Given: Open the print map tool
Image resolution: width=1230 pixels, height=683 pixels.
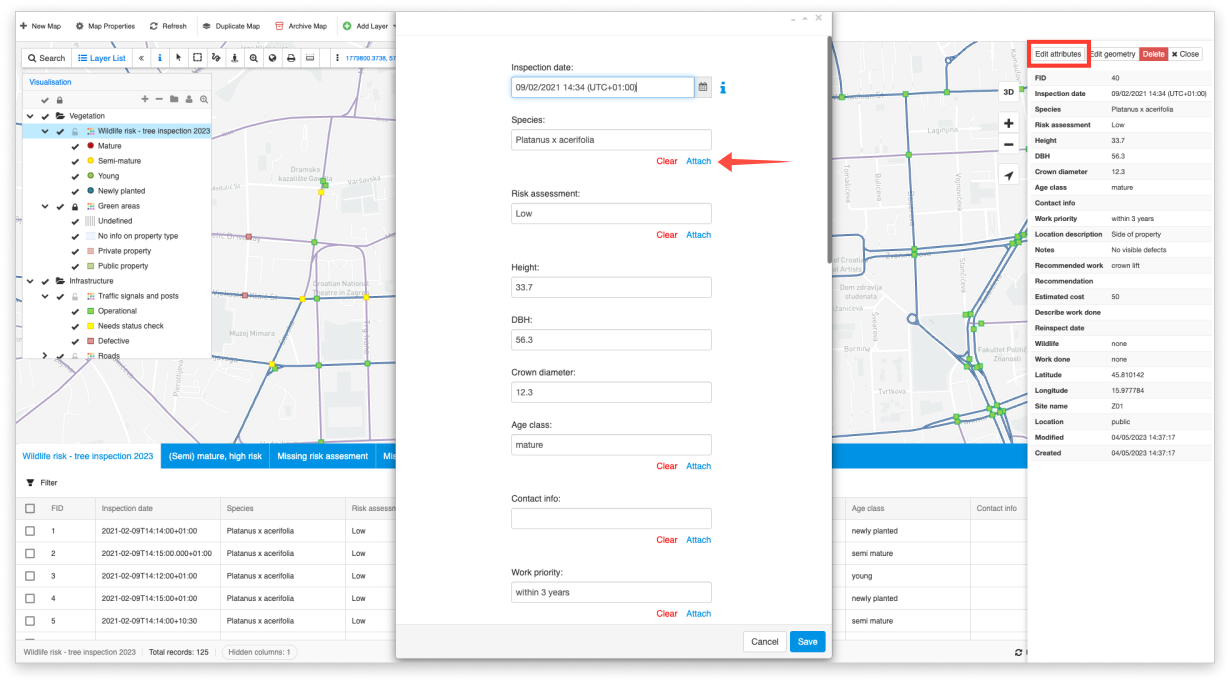Looking at the screenshot, I should pyautogui.click(x=289, y=58).
